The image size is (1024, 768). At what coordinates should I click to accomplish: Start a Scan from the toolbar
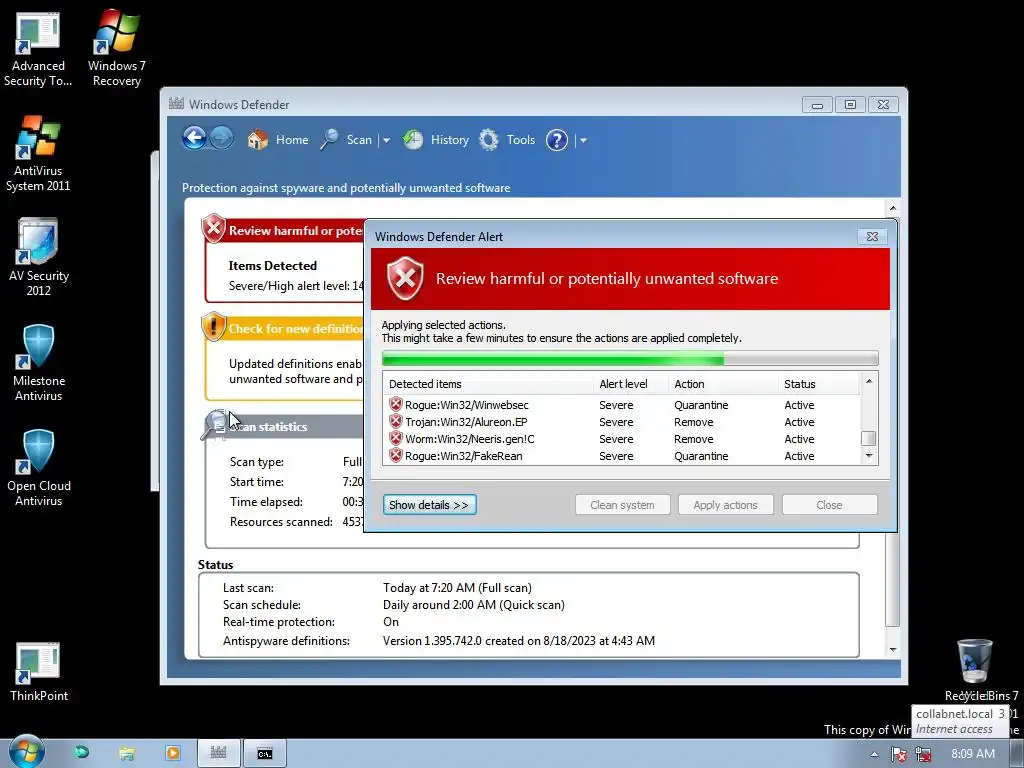pos(346,140)
